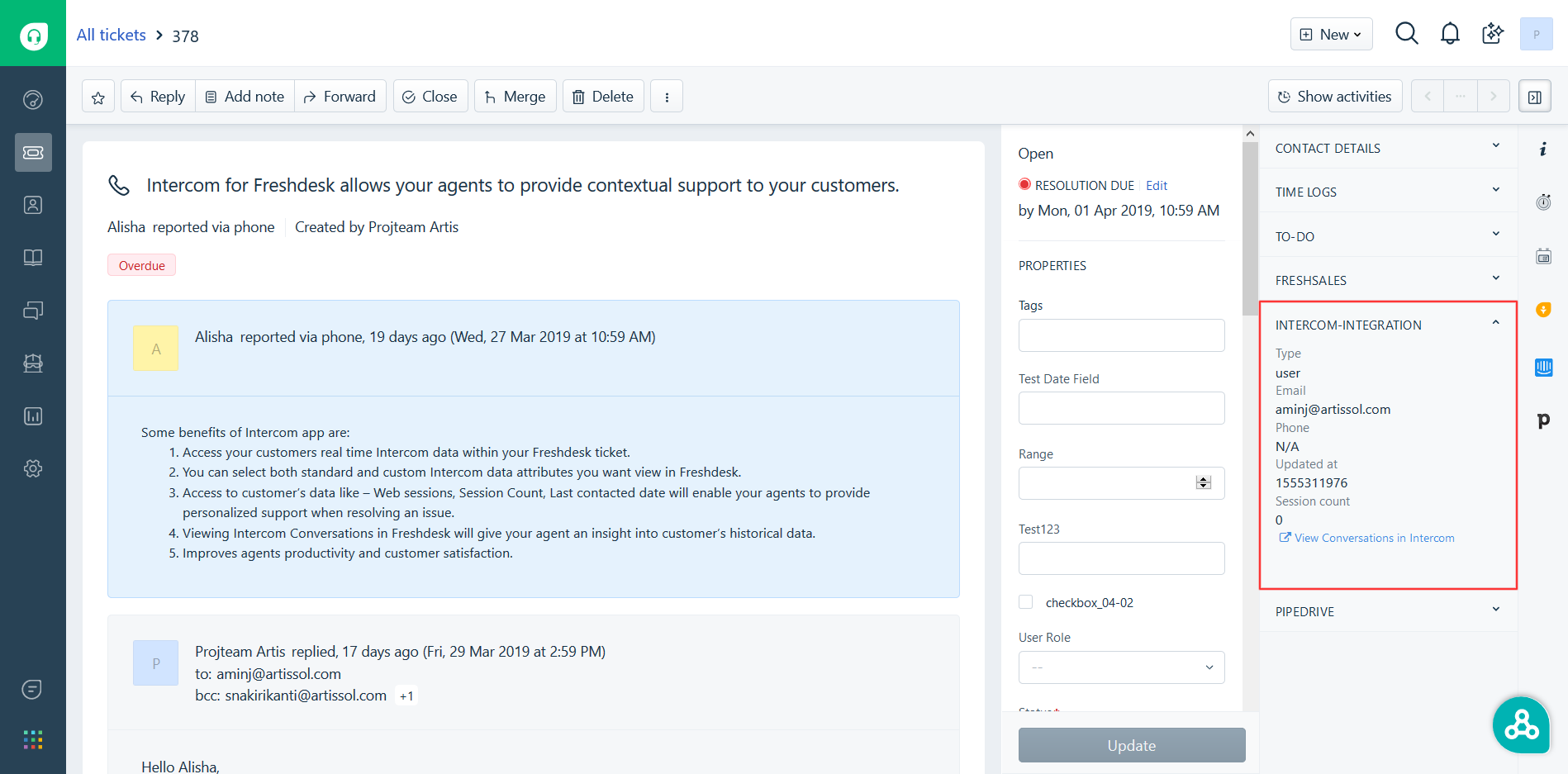Star this ticket as favorite
Screen dimensions: 1568x774
[x=98, y=97]
